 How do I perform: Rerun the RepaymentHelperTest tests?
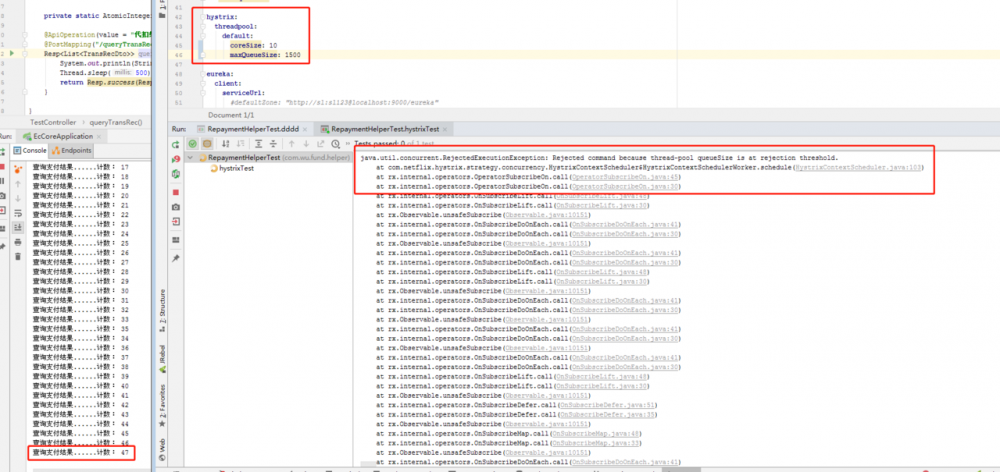pos(175,145)
